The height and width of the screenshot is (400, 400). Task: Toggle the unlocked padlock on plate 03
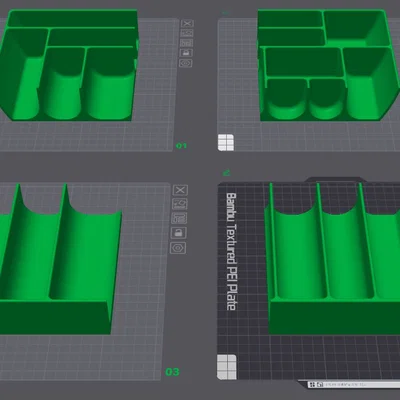179,233
